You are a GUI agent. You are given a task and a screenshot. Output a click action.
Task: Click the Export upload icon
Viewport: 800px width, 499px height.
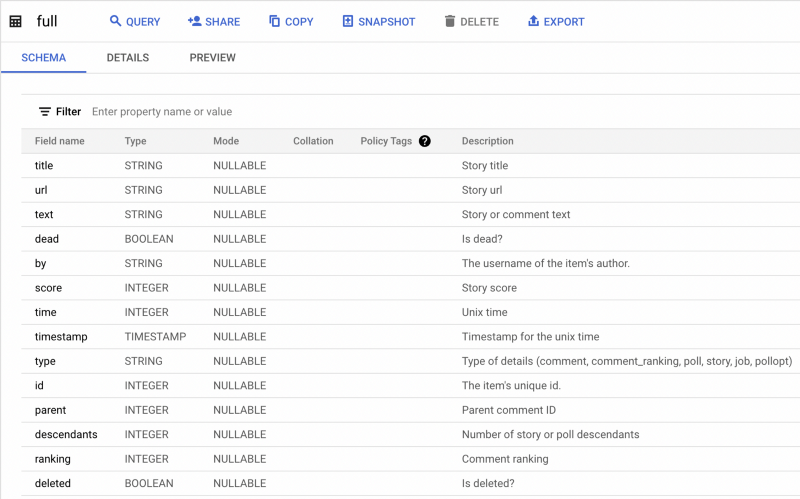coord(533,21)
